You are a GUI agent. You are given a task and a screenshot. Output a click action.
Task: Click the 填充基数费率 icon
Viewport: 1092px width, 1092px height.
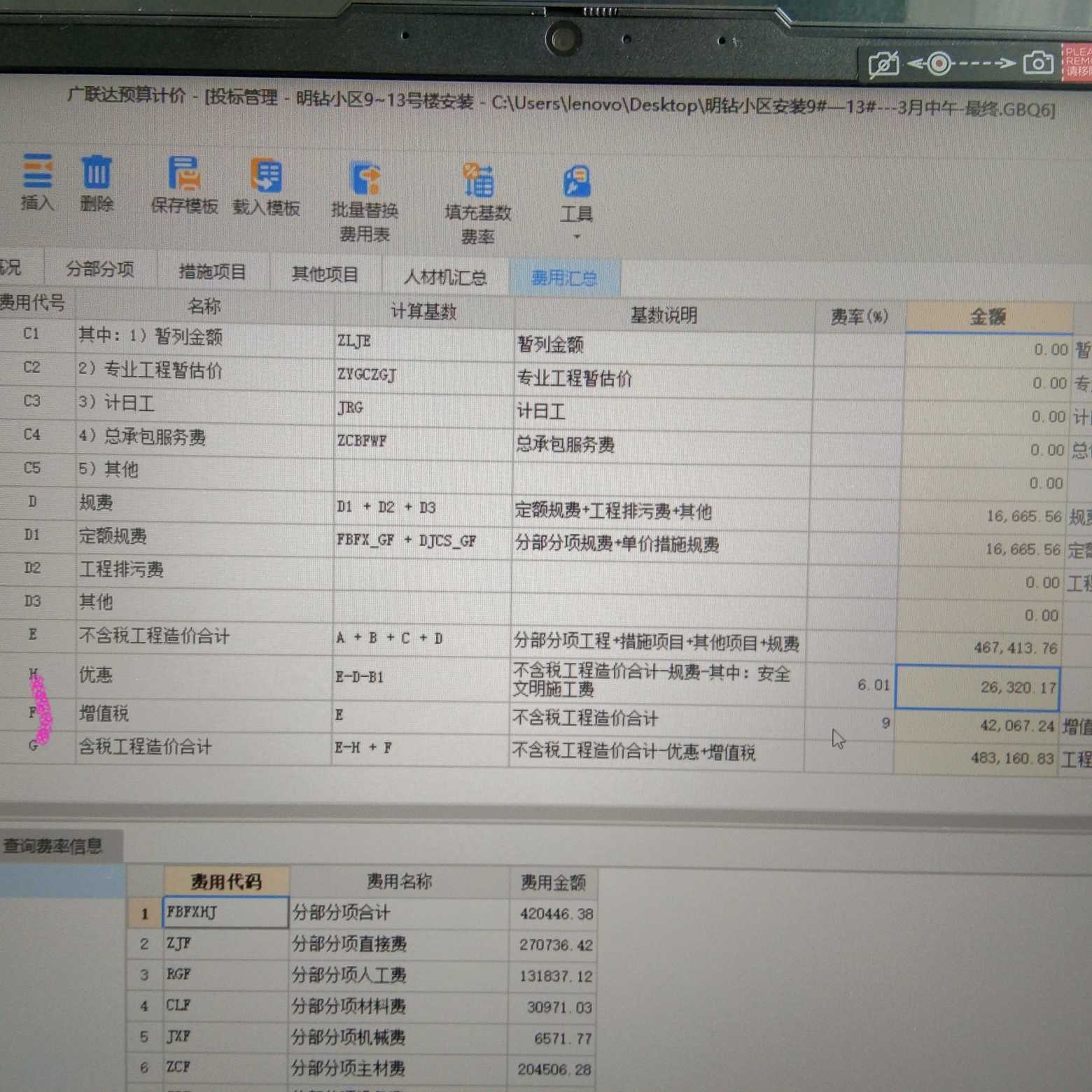point(479,181)
